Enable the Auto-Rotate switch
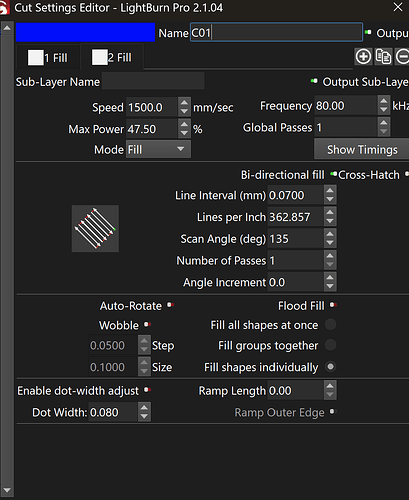The image size is (409, 500). point(170,305)
